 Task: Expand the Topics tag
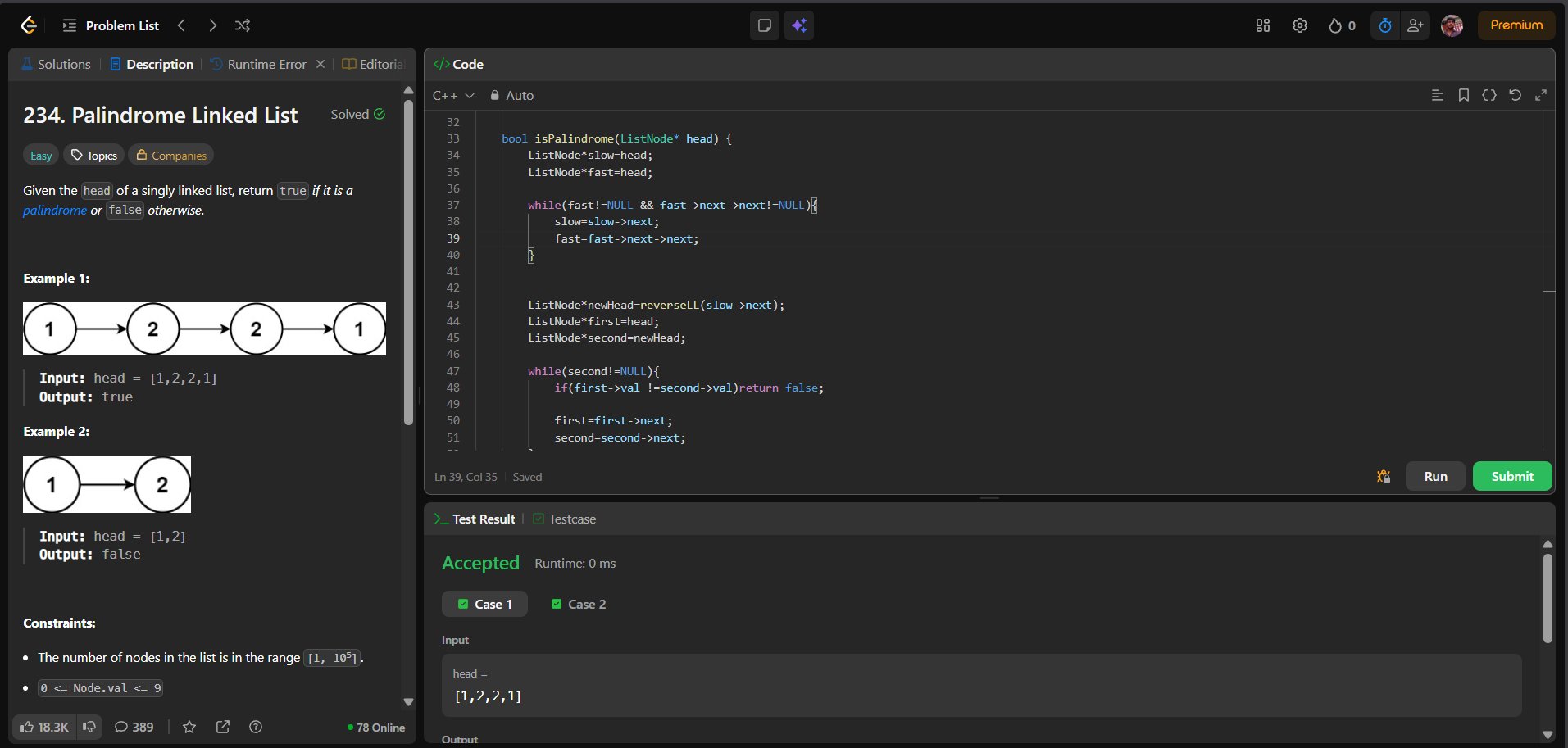click(x=93, y=156)
